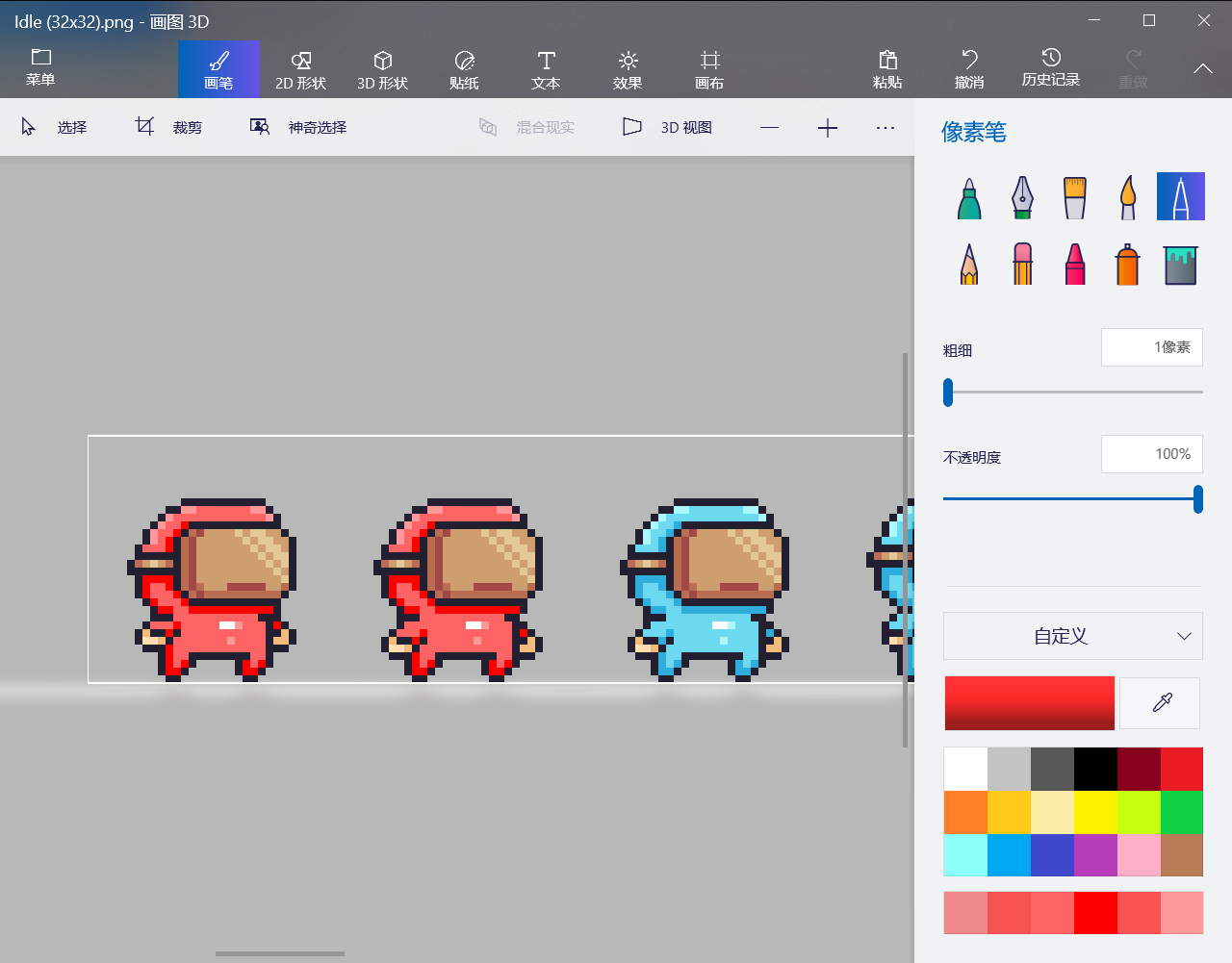Viewport: 1232px width, 963px height.
Task: Open the 画布 canvas tab
Action: (709, 69)
